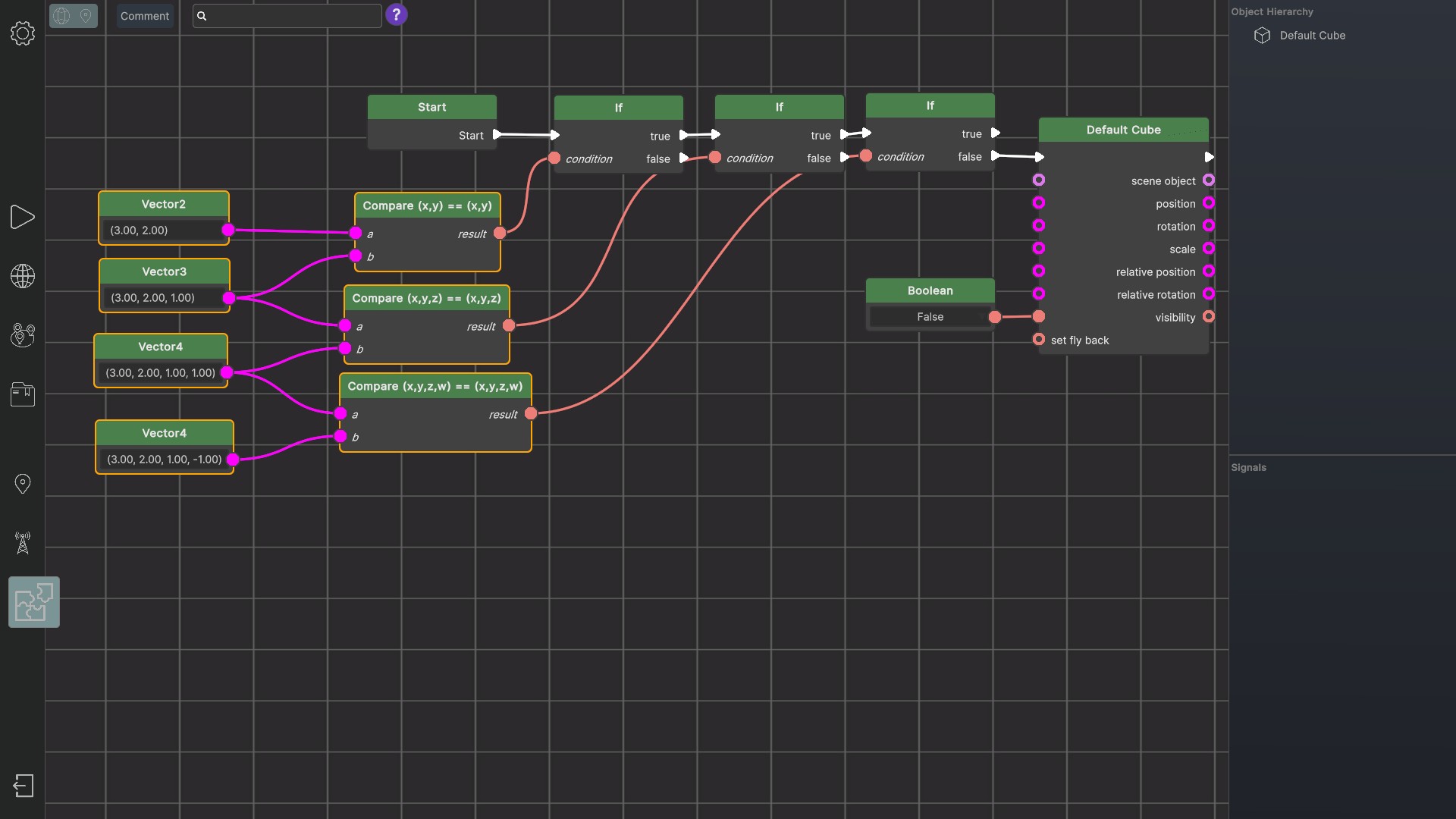This screenshot has height=819, width=1456.
Task: Click the Vector2 node output port
Action: 228,230
